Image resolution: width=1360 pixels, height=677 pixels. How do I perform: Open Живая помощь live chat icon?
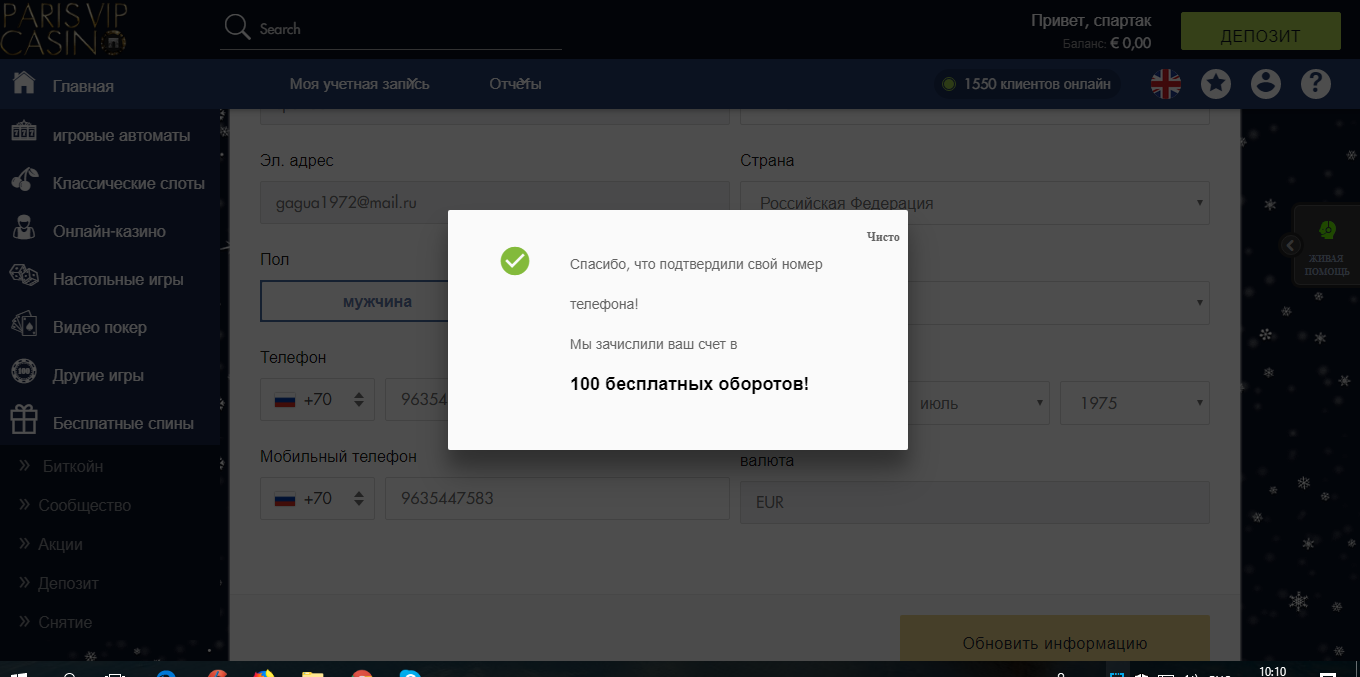pyautogui.click(x=1328, y=230)
